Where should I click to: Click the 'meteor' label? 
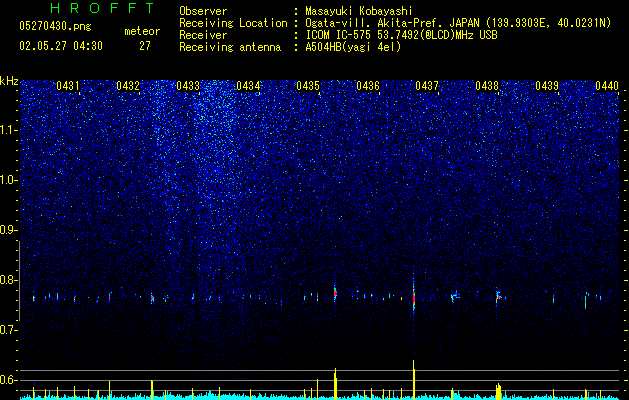pyautogui.click(x=142, y=31)
